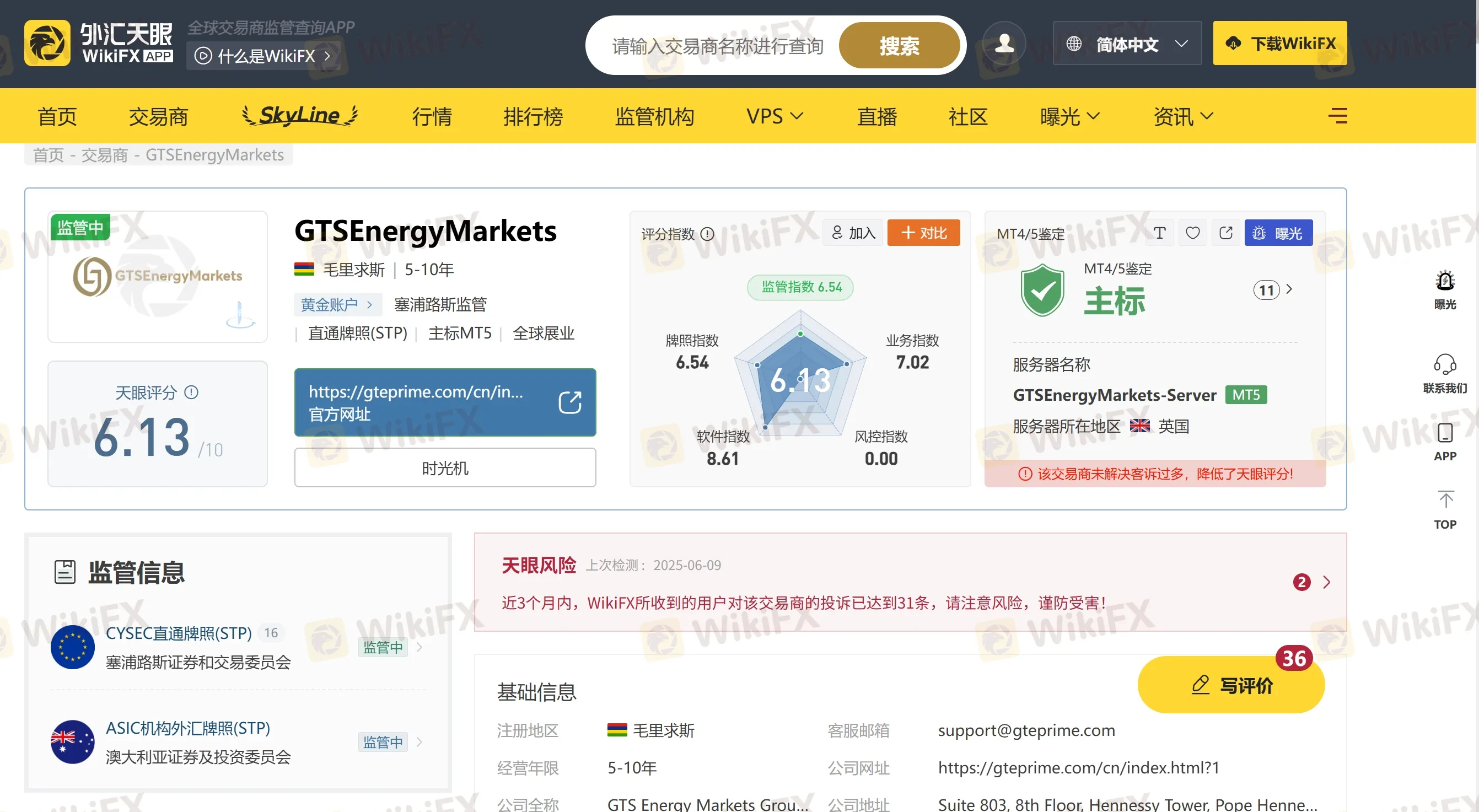The image size is (1479, 812).
Task: Expand the 资讯 navigation dropdown
Action: coord(1183,116)
